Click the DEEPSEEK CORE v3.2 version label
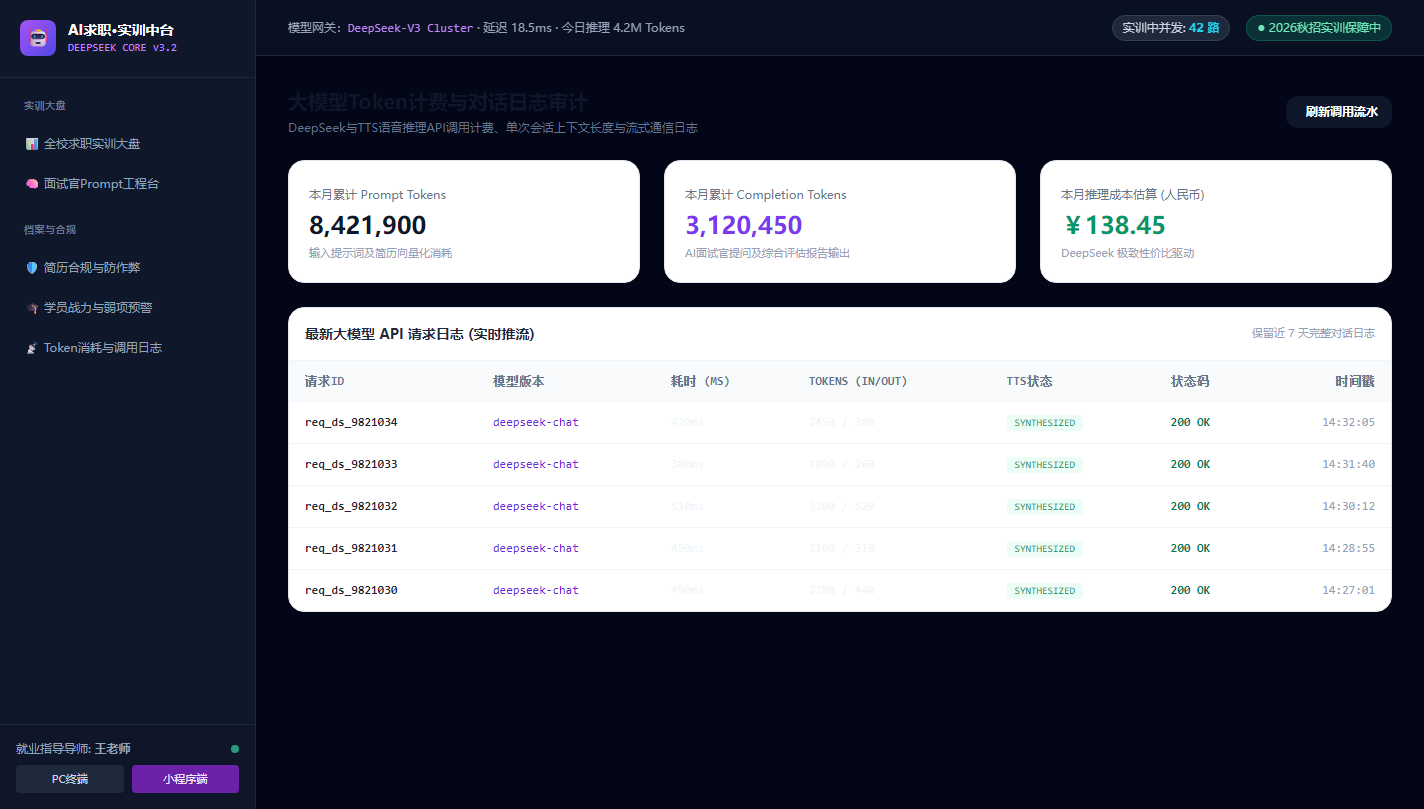 click(x=122, y=47)
